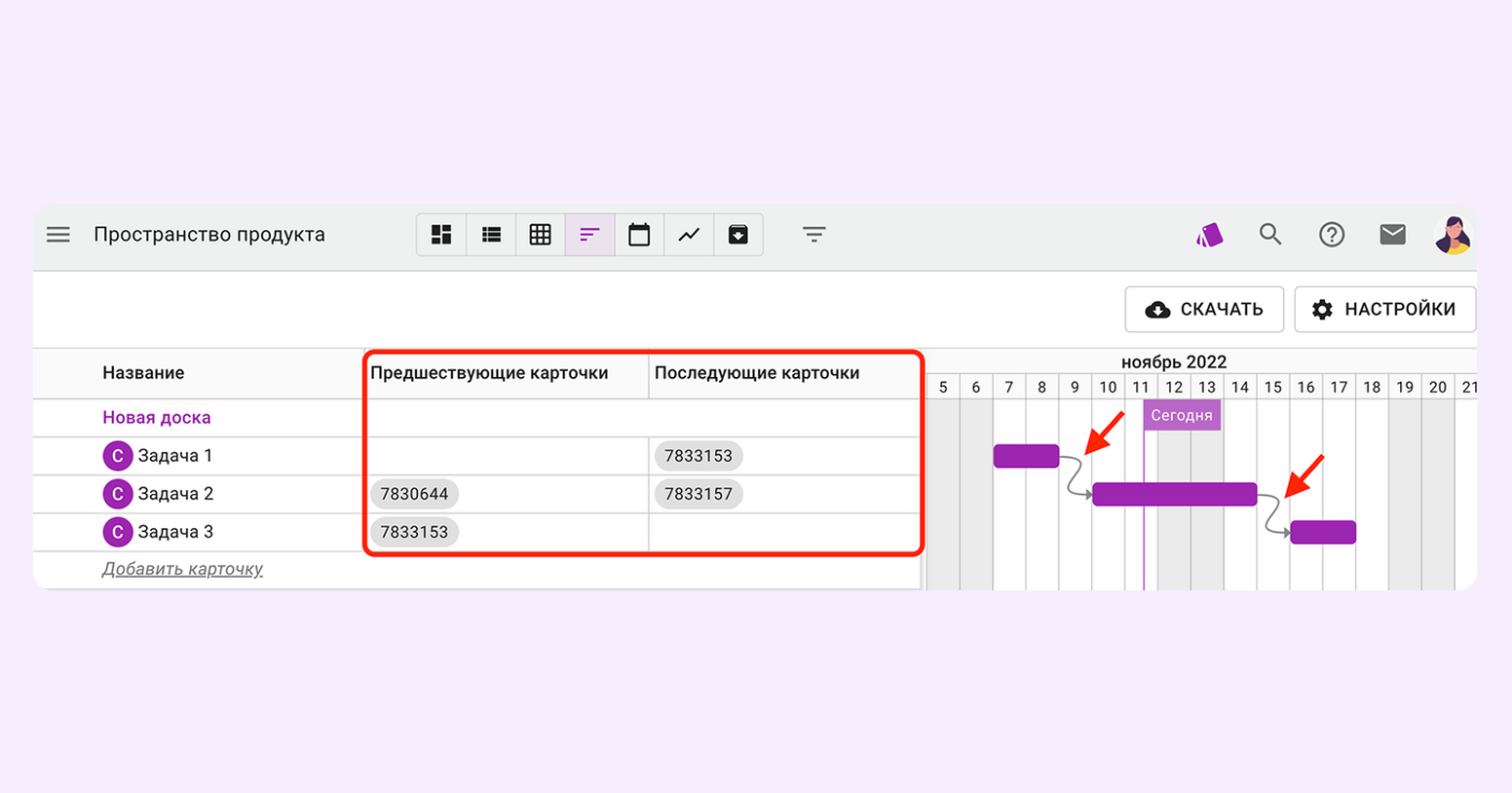This screenshot has height=793, width=1512.
Task: Click the ноябрь 2022 month label
Action: coord(1174,361)
